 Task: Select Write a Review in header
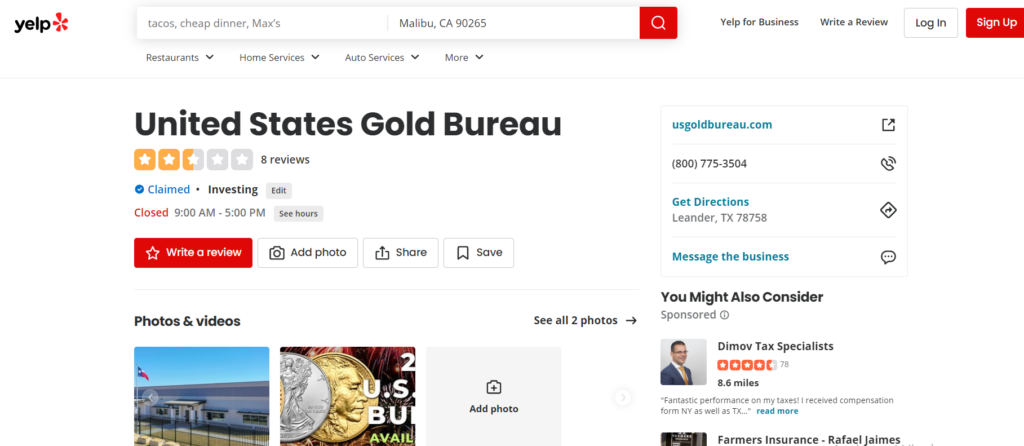(853, 22)
